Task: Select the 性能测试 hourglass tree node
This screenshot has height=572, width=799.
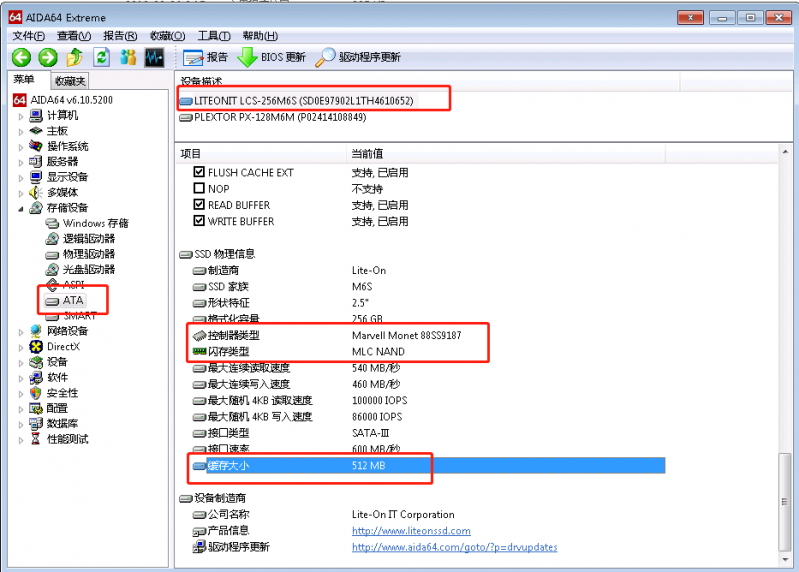Action: coord(59,439)
